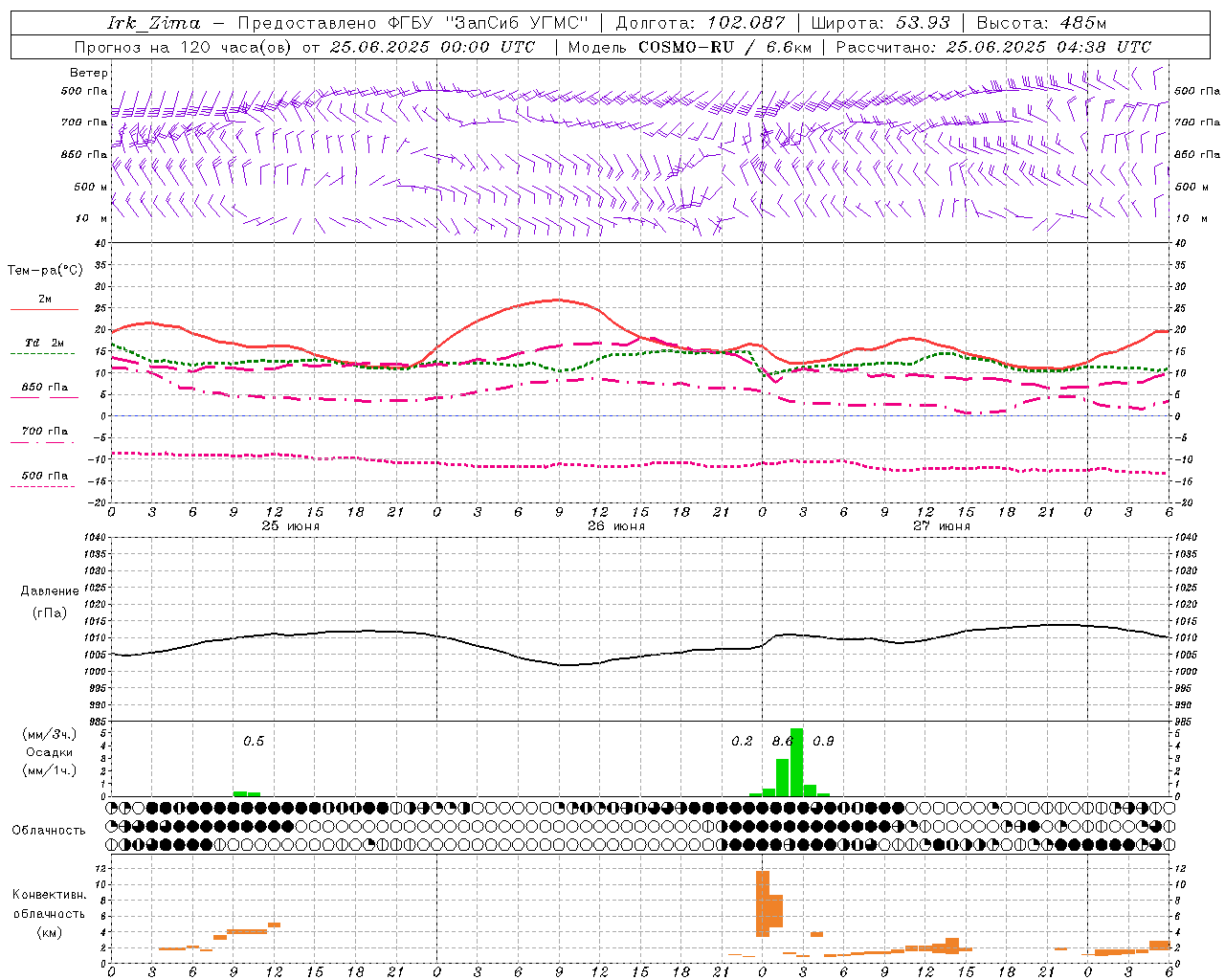Click the "Конвективн." panel label
Screen dimensions: 1225x980
pos(49,895)
